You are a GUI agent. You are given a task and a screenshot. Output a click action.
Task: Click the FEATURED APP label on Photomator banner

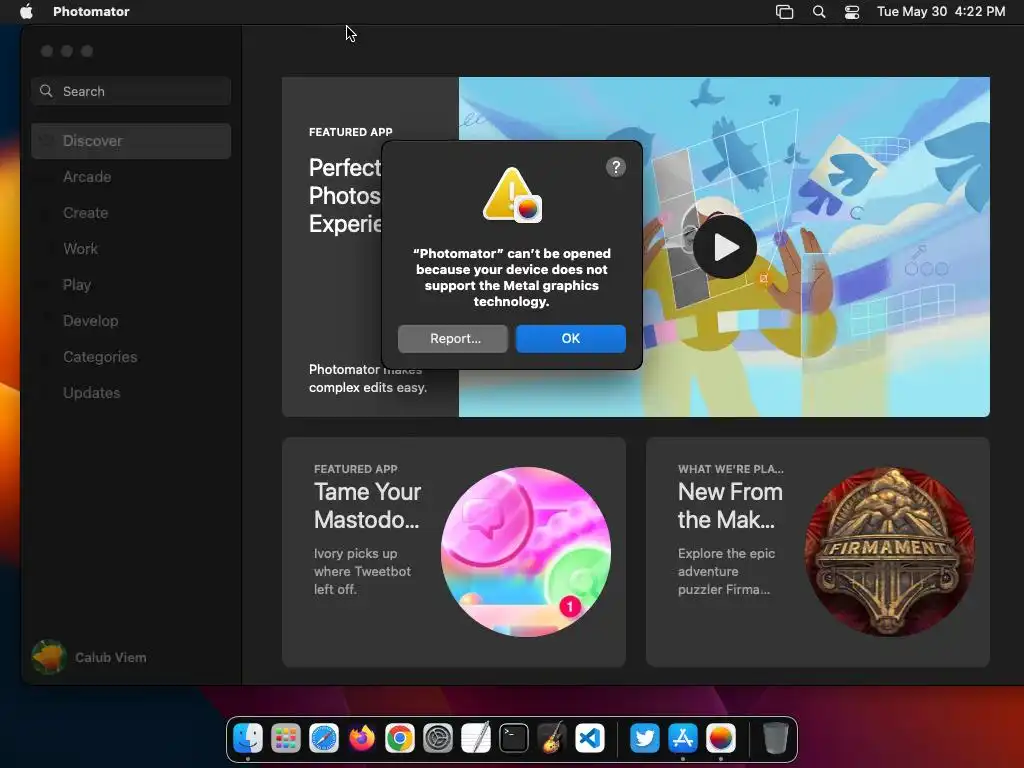point(351,132)
